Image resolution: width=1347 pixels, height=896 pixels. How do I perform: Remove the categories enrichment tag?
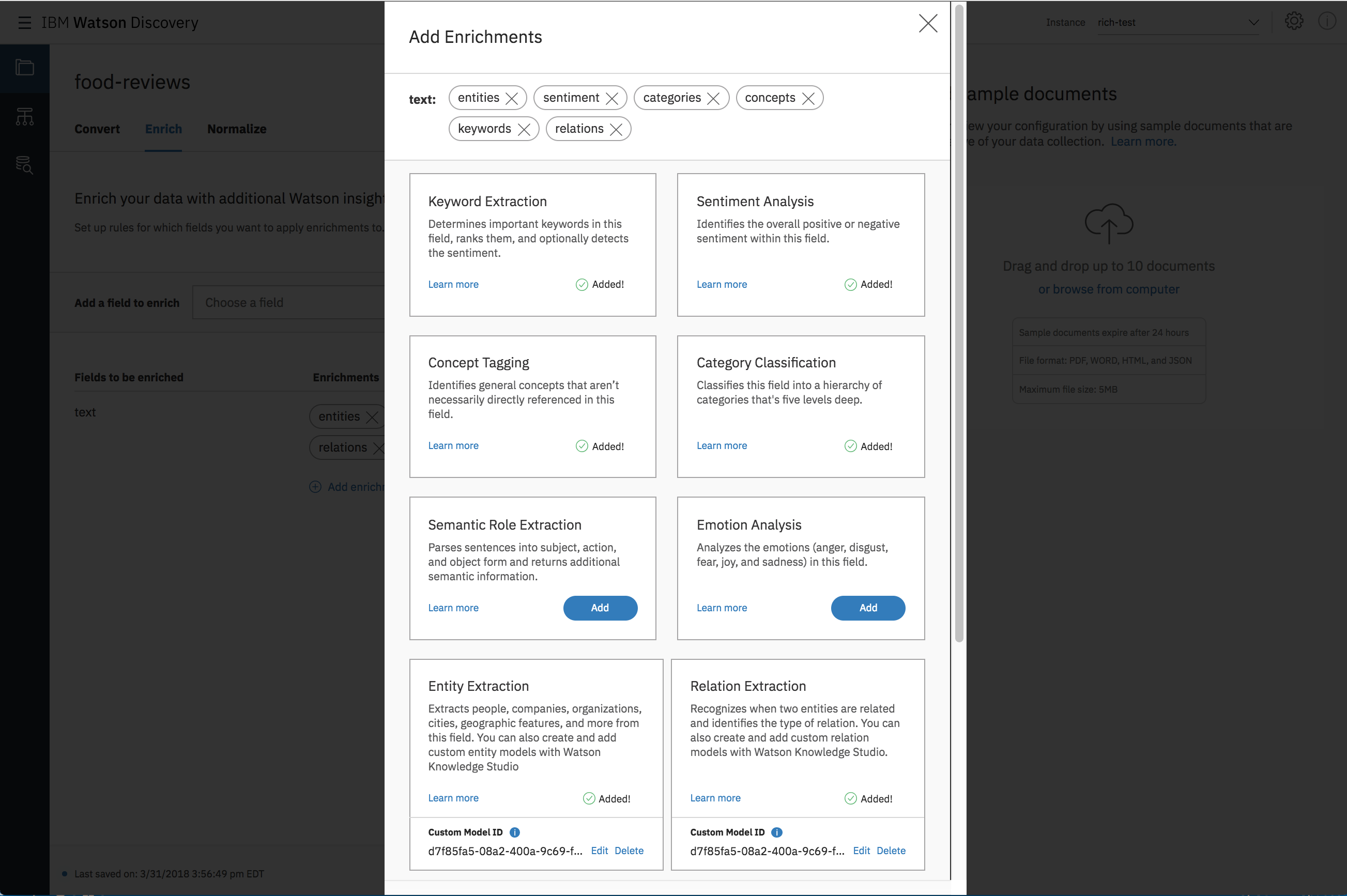click(x=713, y=98)
